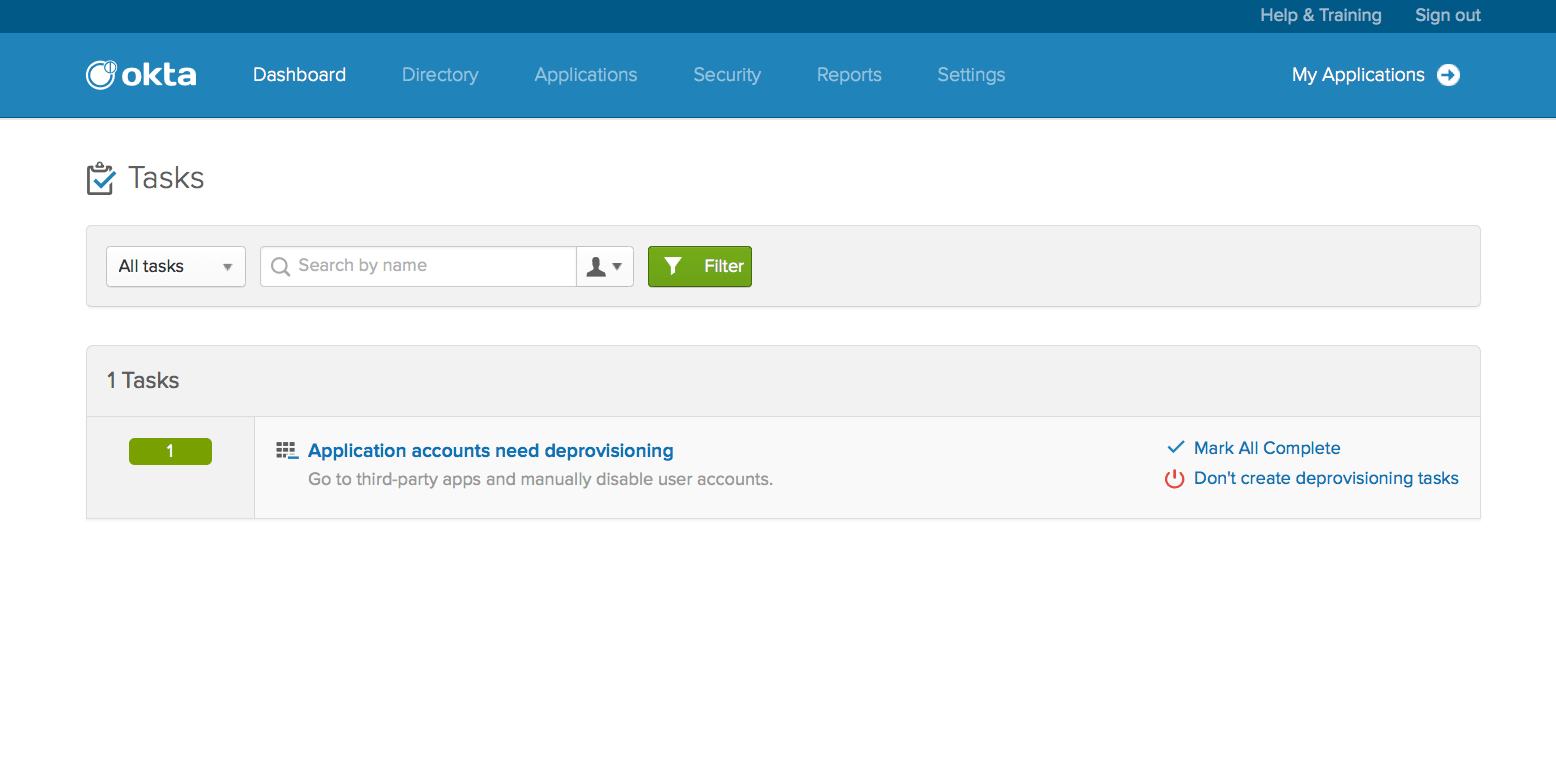Navigate to the Security menu
The image size is (1556, 763).
[727, 75]
